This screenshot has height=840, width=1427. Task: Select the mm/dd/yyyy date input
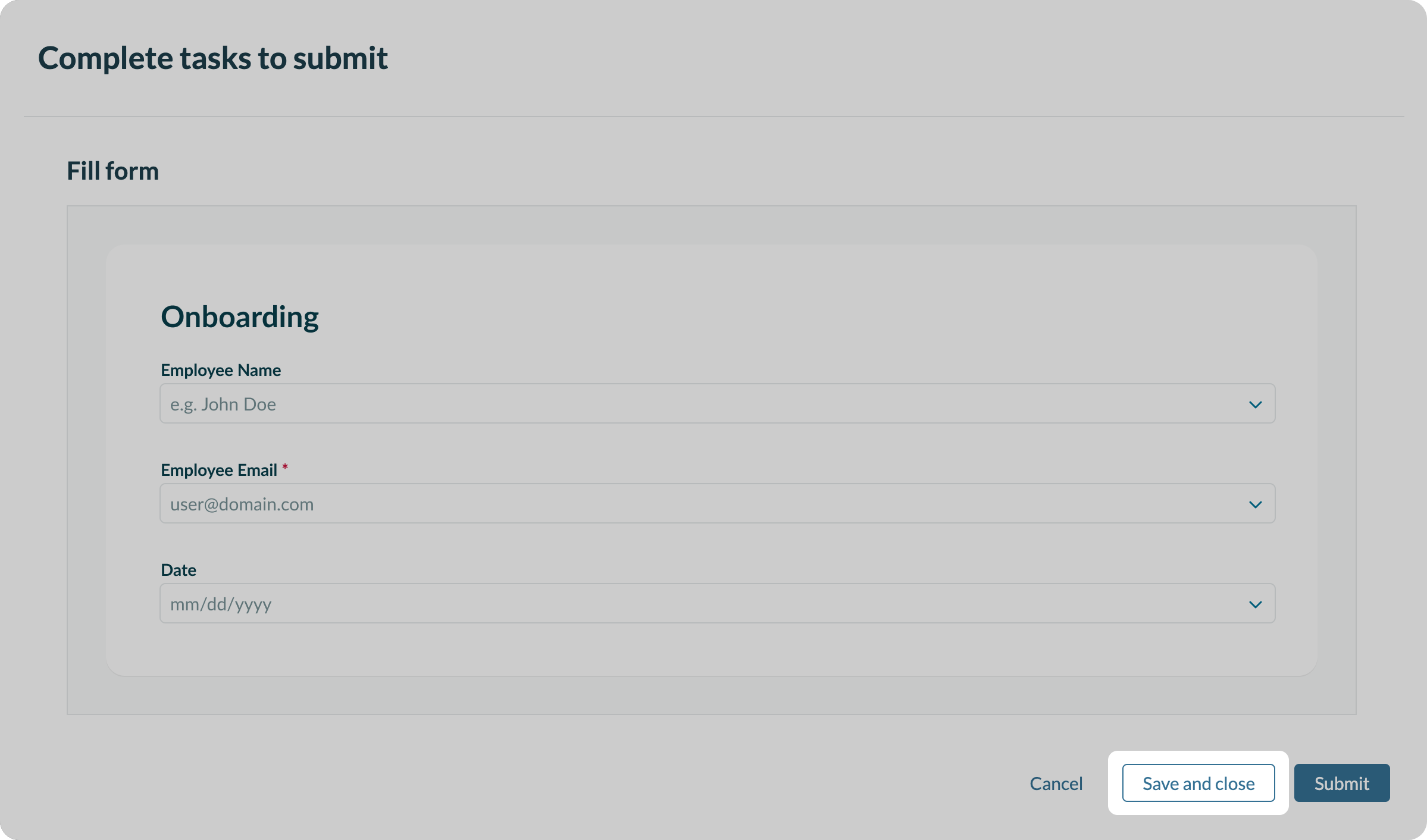coord(655,604)
